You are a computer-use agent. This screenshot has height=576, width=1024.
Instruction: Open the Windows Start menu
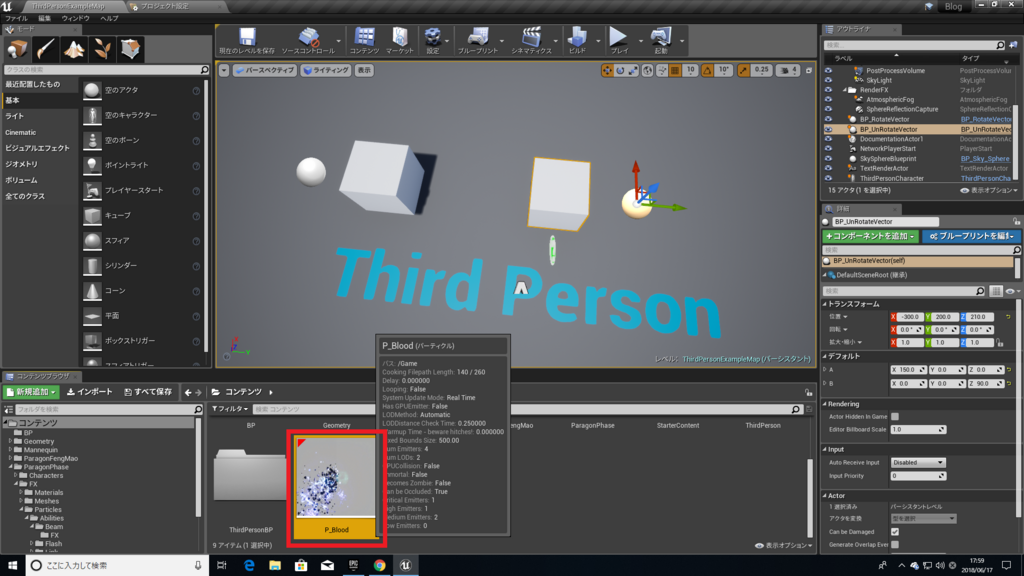(x=12, y=565)
